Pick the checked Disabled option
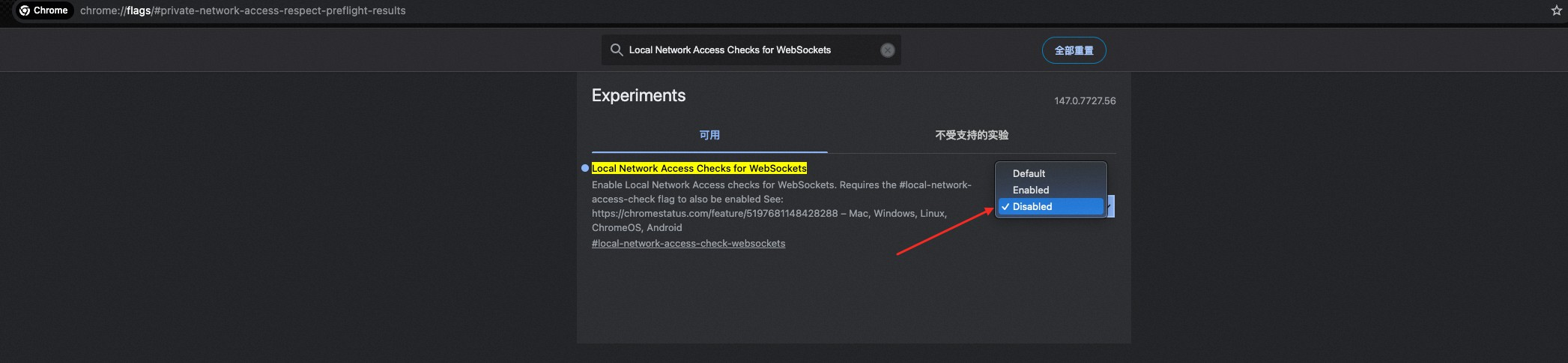This screenshot has height=363, width=1568. pos(1032,206)
